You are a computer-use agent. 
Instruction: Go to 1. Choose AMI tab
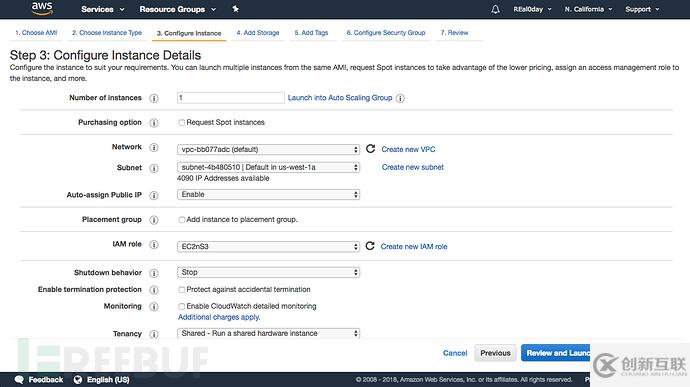36,33
